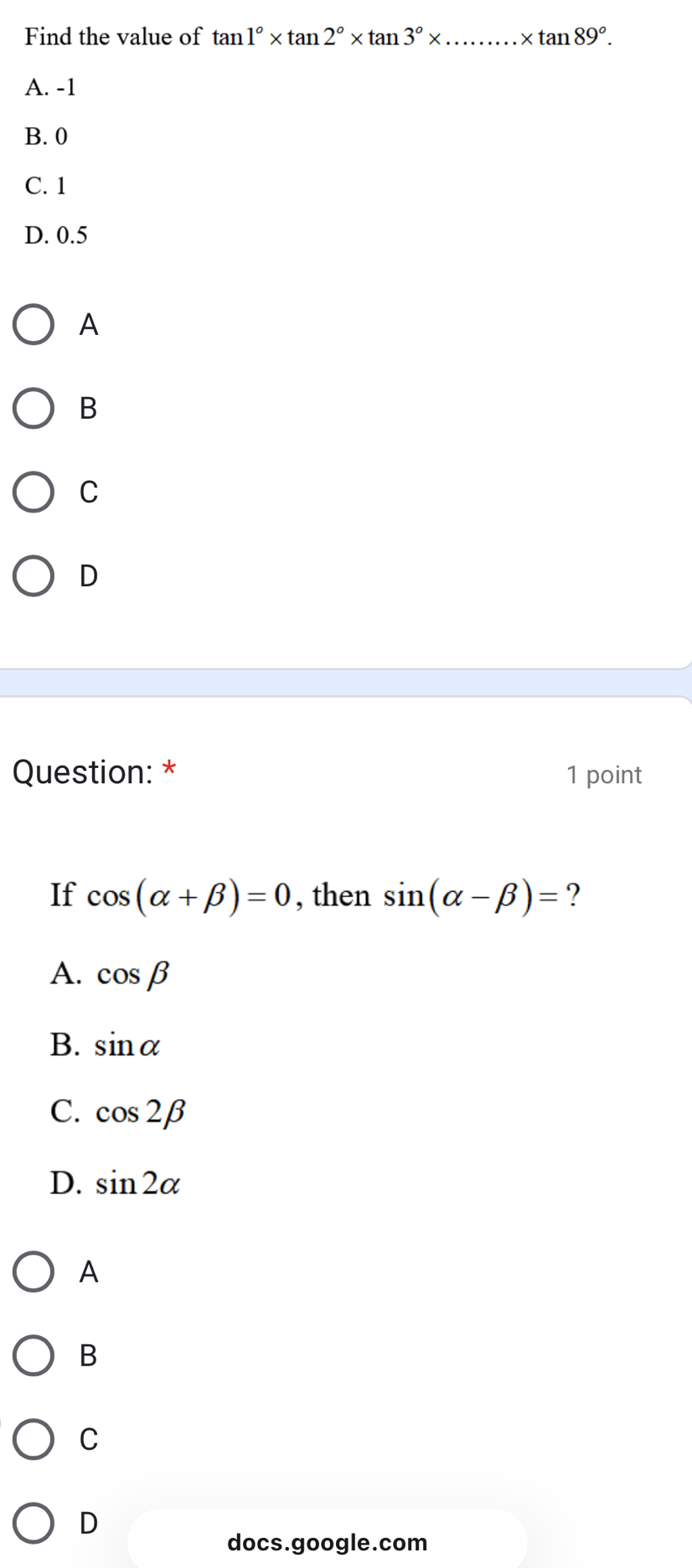Select radio option C for the cosine question
The image size is (692, 1568).
34,1441
